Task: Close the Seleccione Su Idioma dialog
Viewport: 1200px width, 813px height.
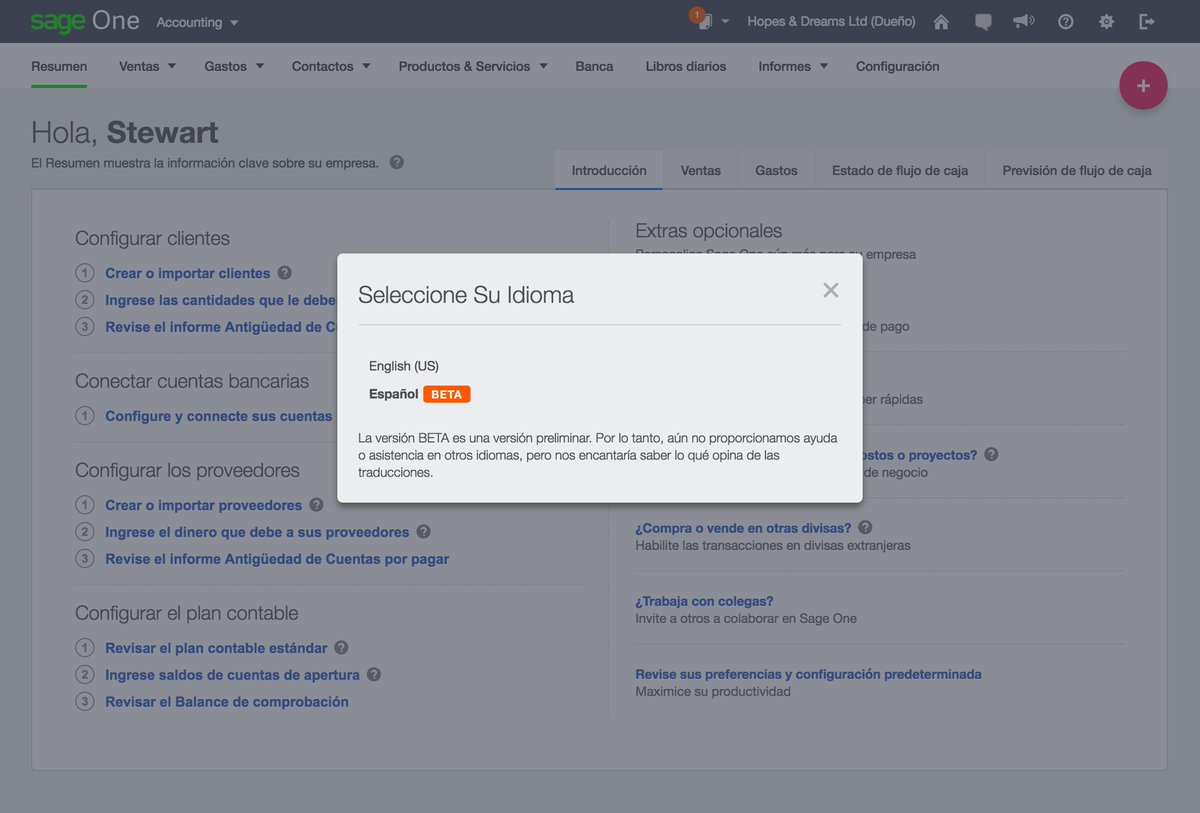Action: coord(830,290)
